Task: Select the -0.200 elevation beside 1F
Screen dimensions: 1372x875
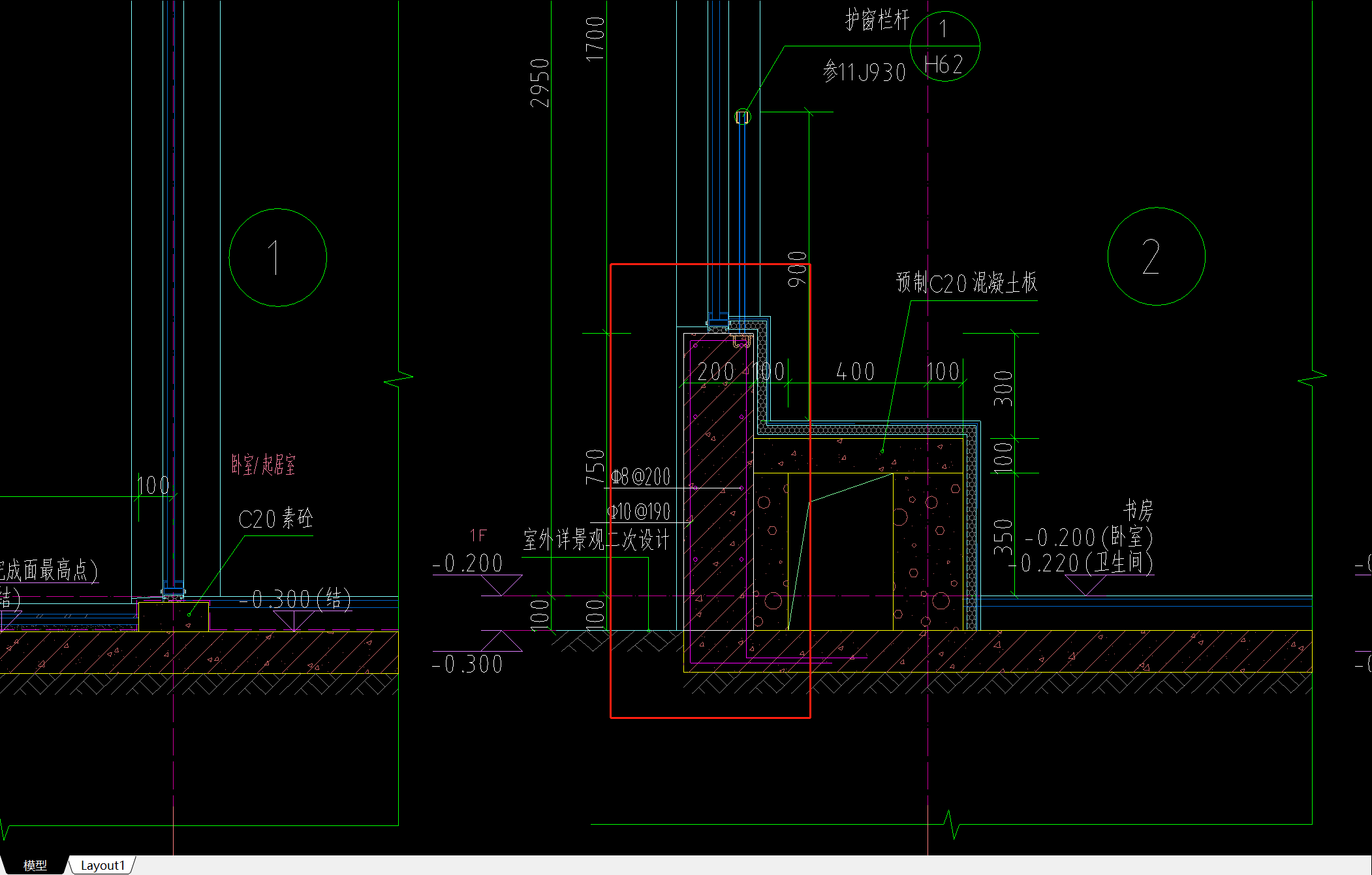Action: tap(468, 563)
